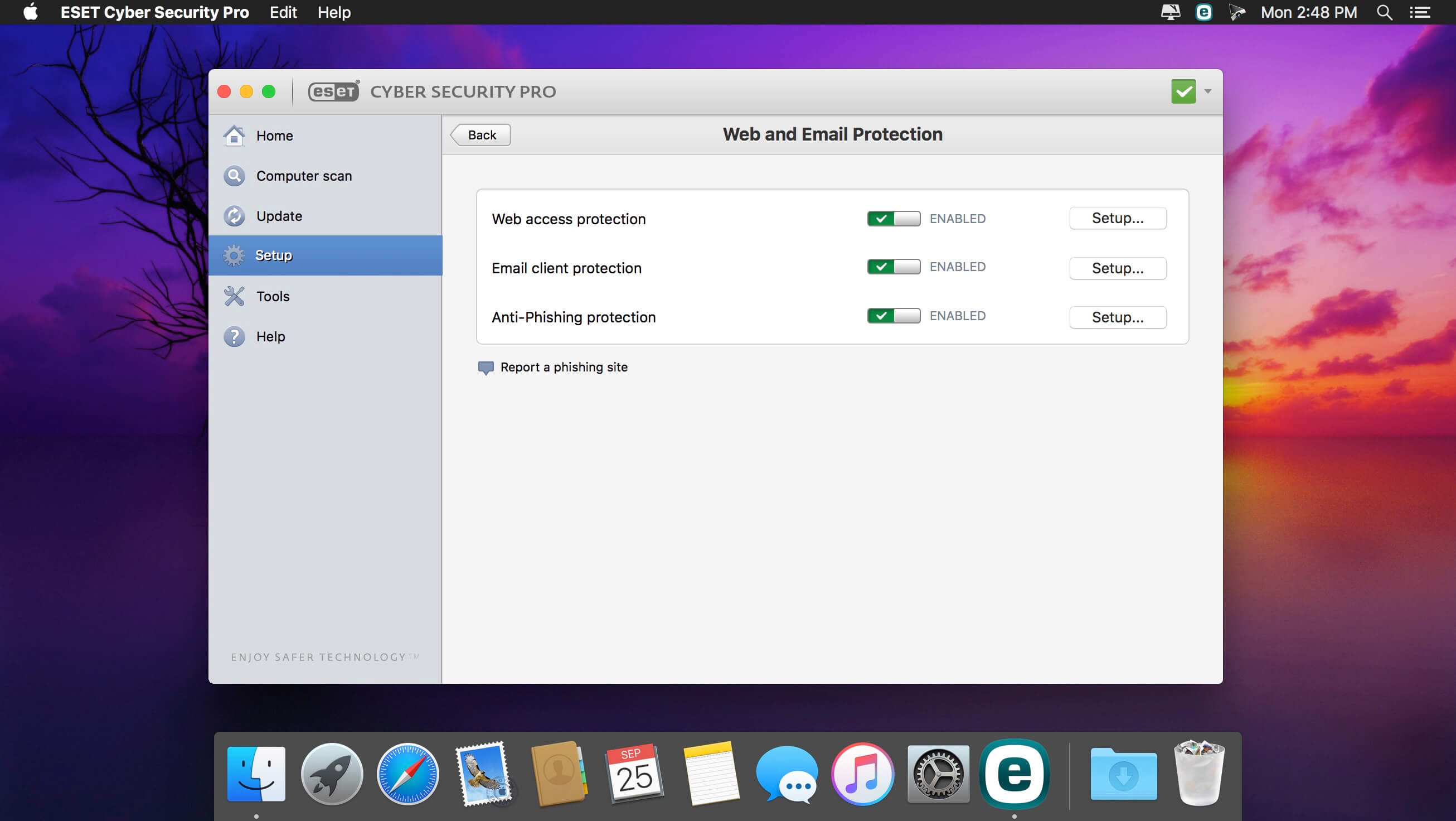Screen dimensions: 1456x821
Task: Click the Update refresh arrows icon
Action: (x=234, y=216)
